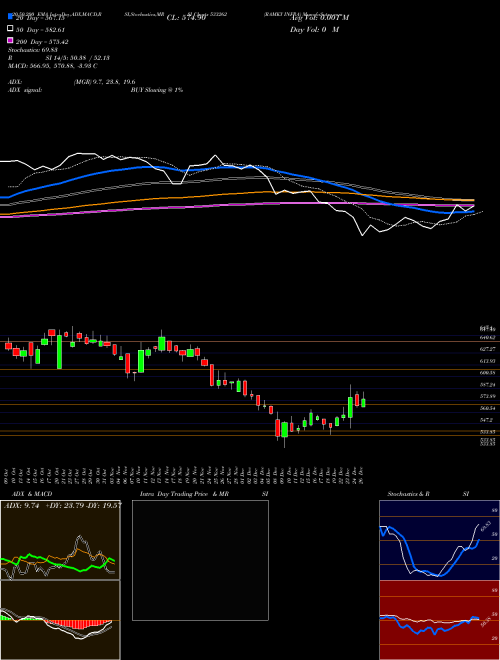500x660 pixels.
Task: Click the magenta 200 Day legend swatch
Action: pyautogui.click(x=10, y=40)
